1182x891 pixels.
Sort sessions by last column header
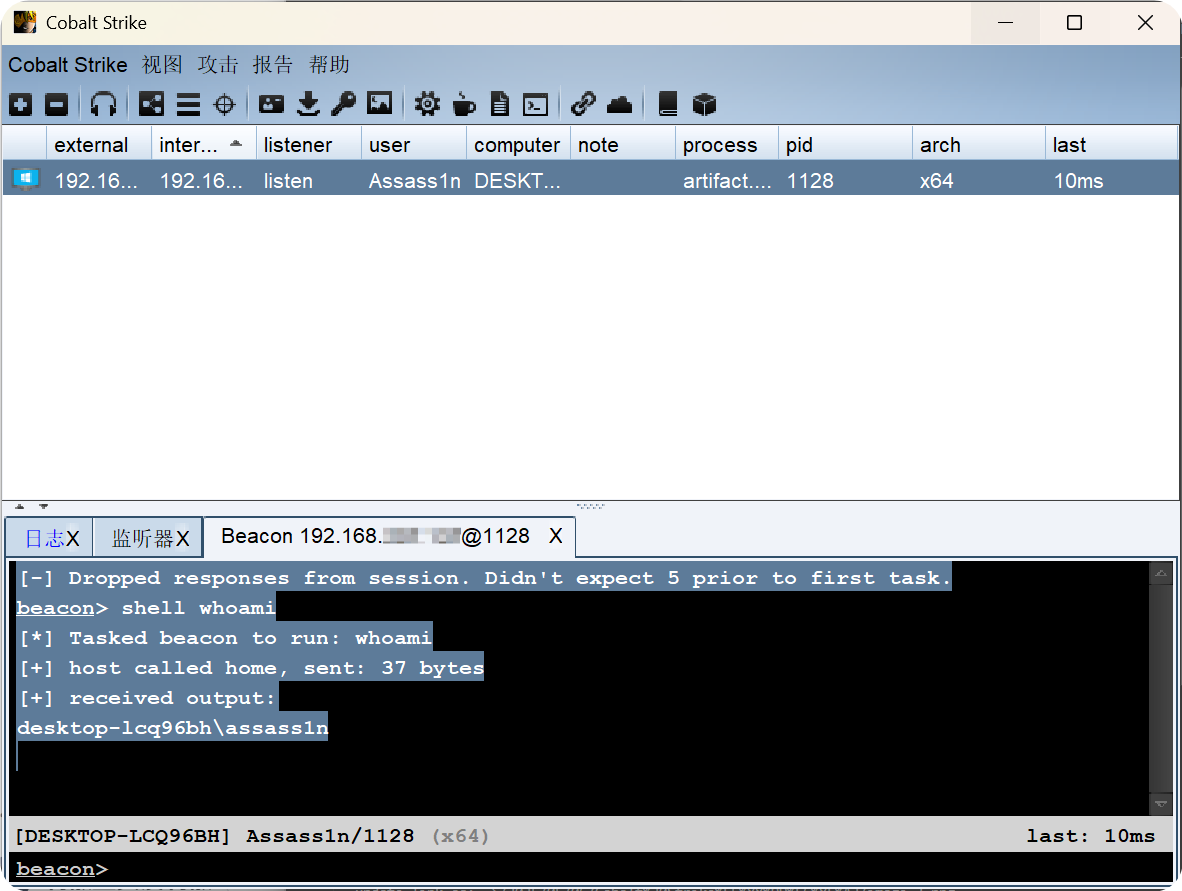pyautogui.click(x=1111, y=145)
